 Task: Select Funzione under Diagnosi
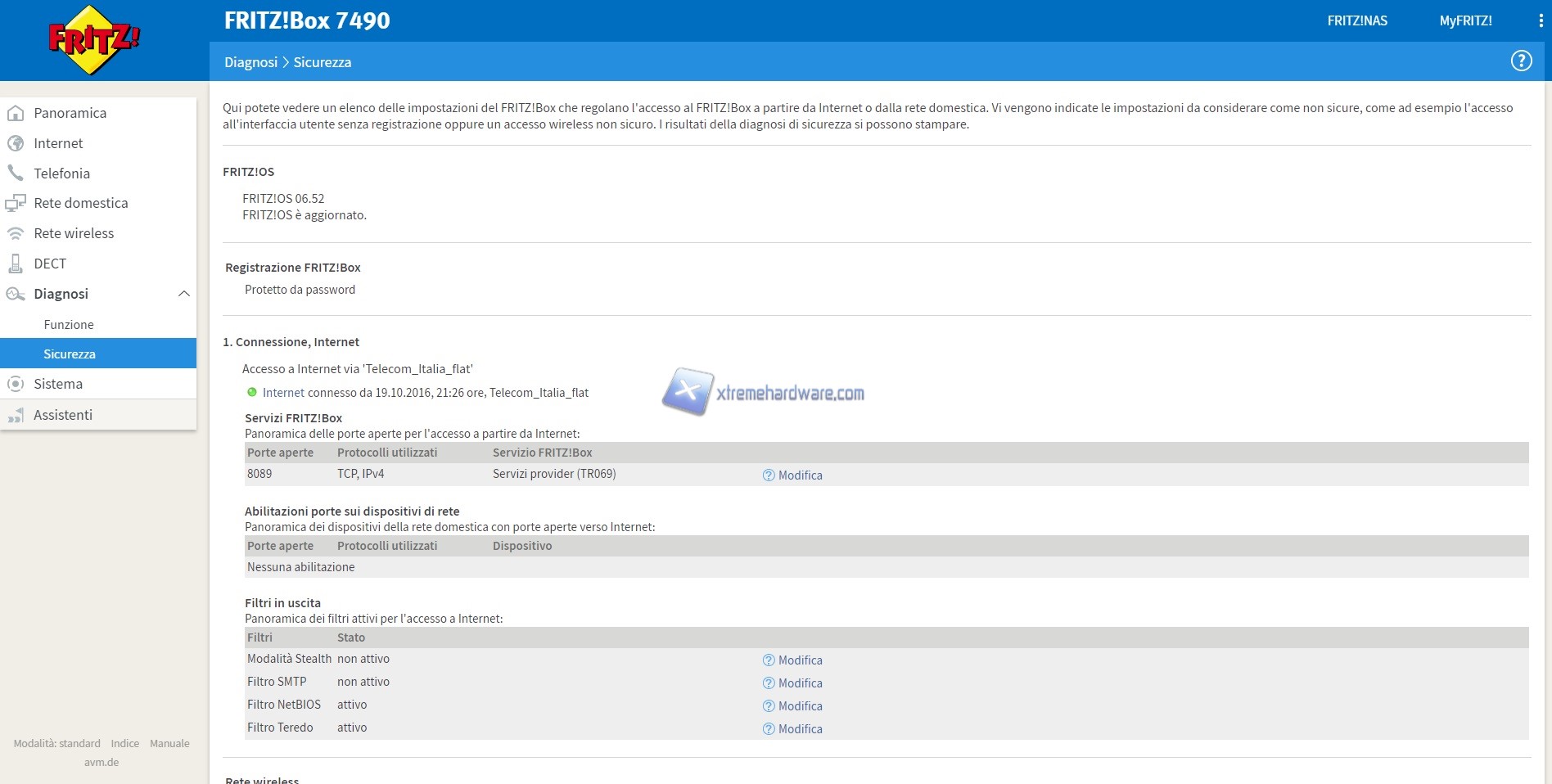coord(69,325)
